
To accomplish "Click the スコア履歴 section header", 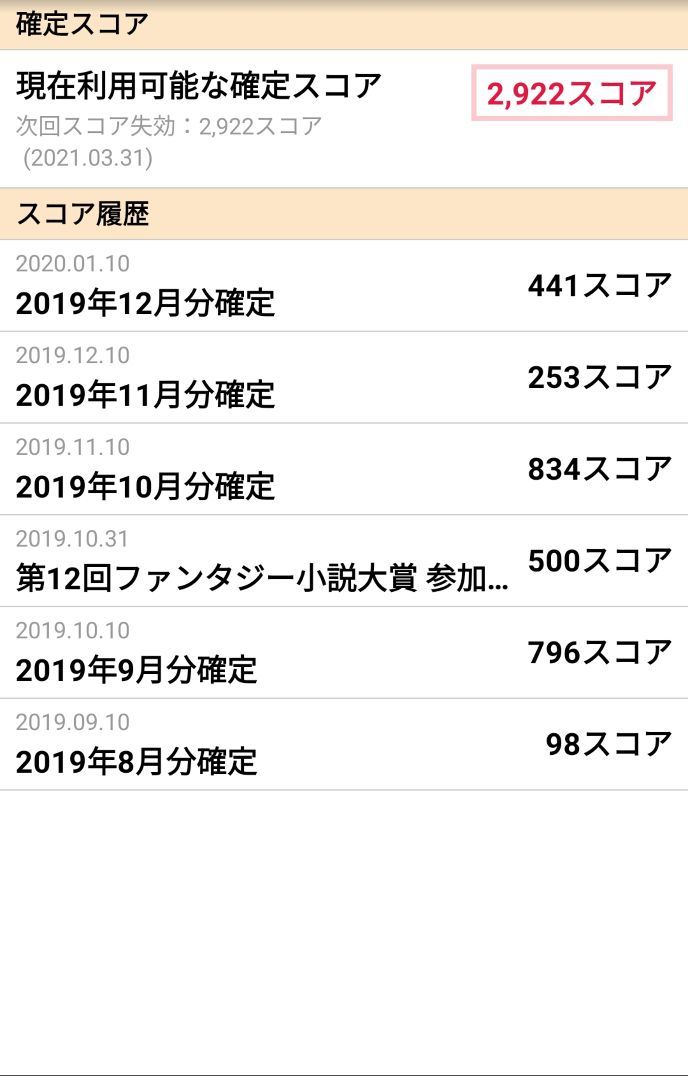I will click(82, 213).
